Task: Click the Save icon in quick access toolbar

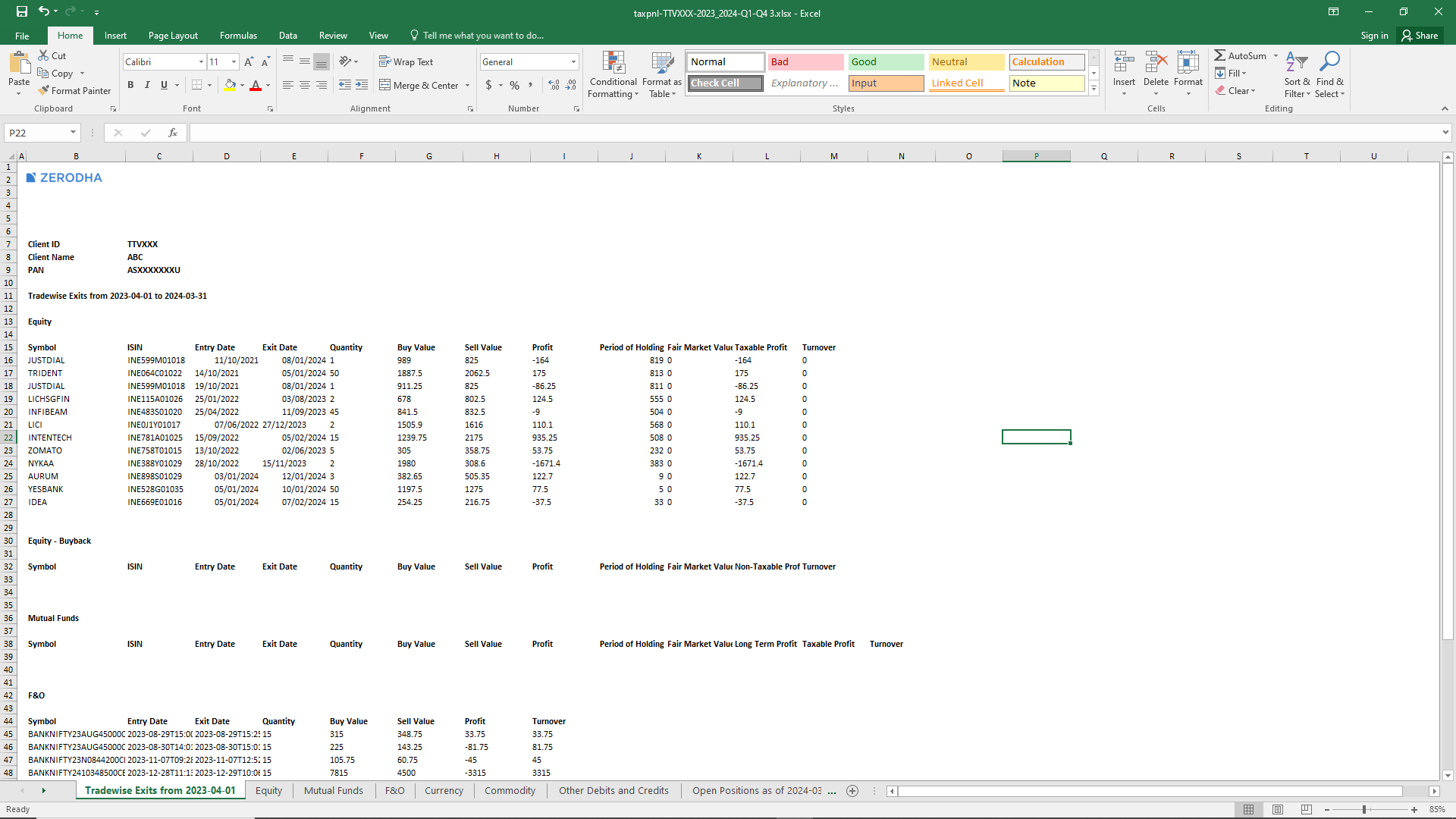Action: 22,11
